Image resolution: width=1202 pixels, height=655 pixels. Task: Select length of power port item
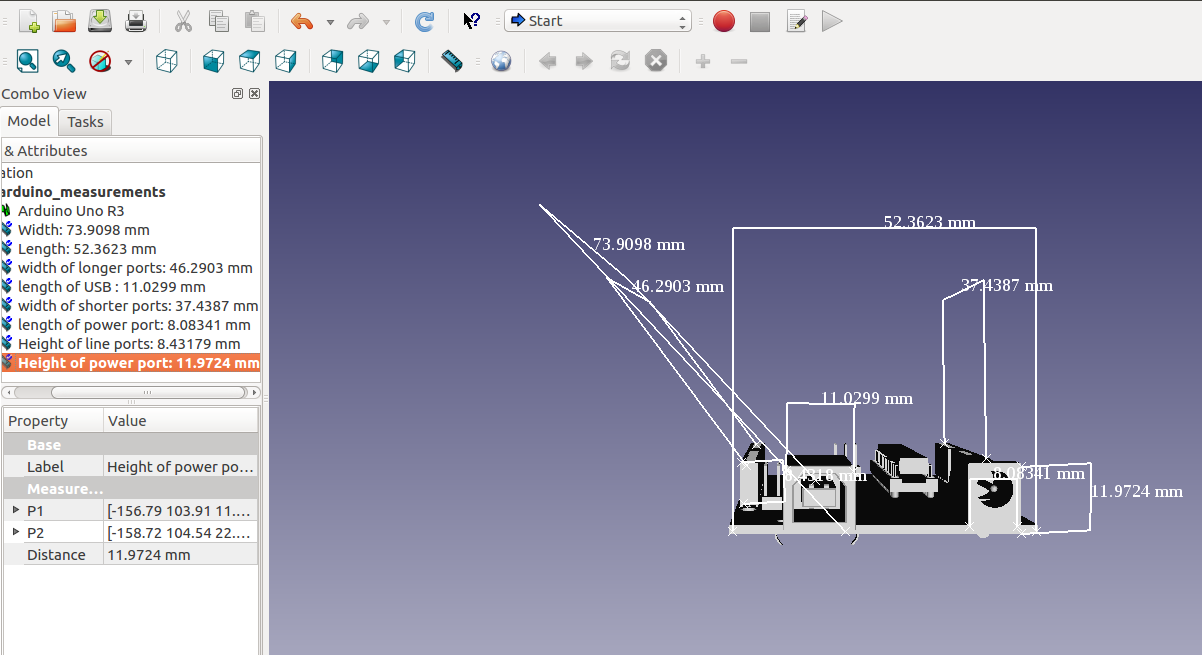[134, 325]
